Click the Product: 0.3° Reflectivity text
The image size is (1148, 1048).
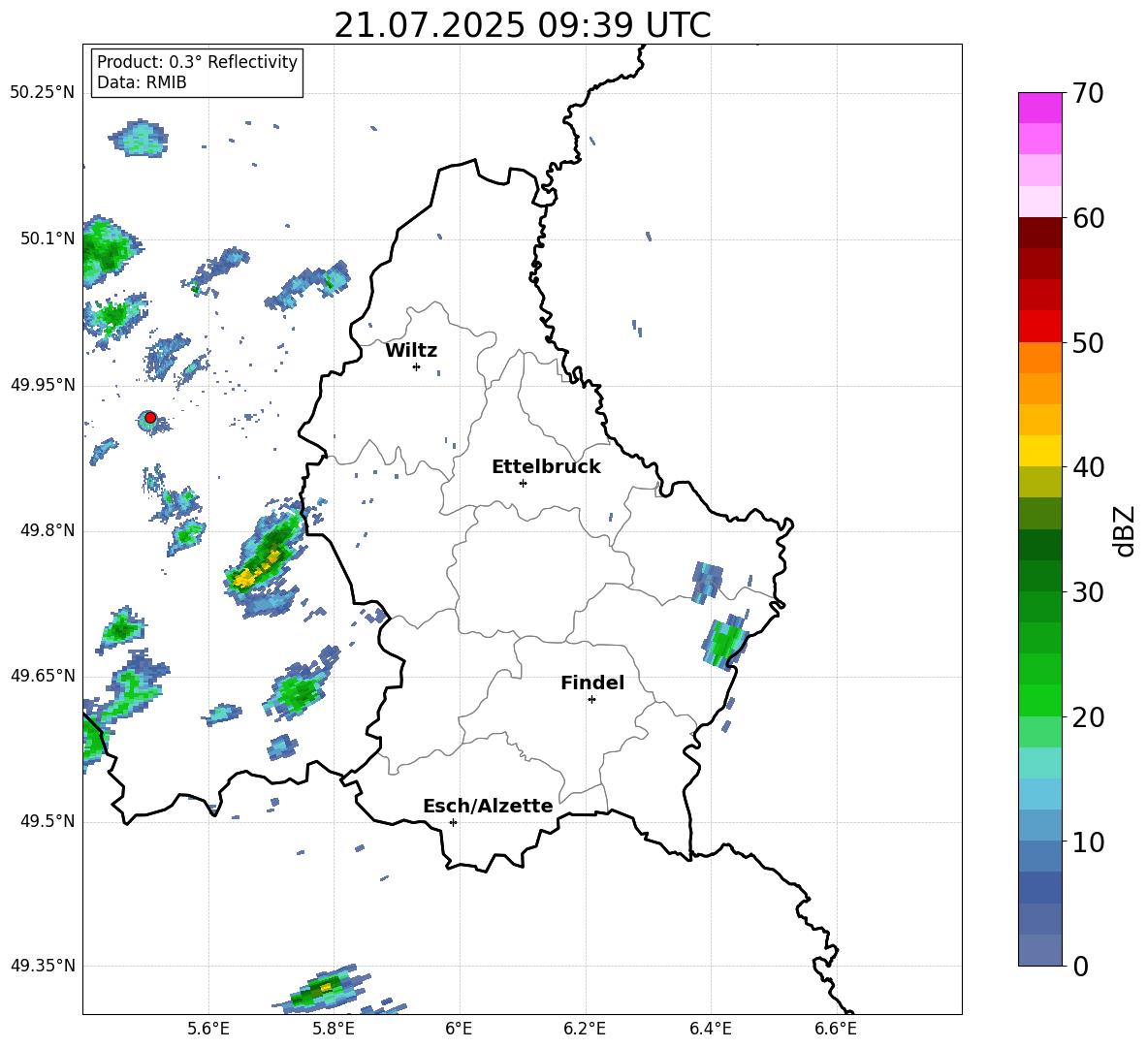point(197,62)
